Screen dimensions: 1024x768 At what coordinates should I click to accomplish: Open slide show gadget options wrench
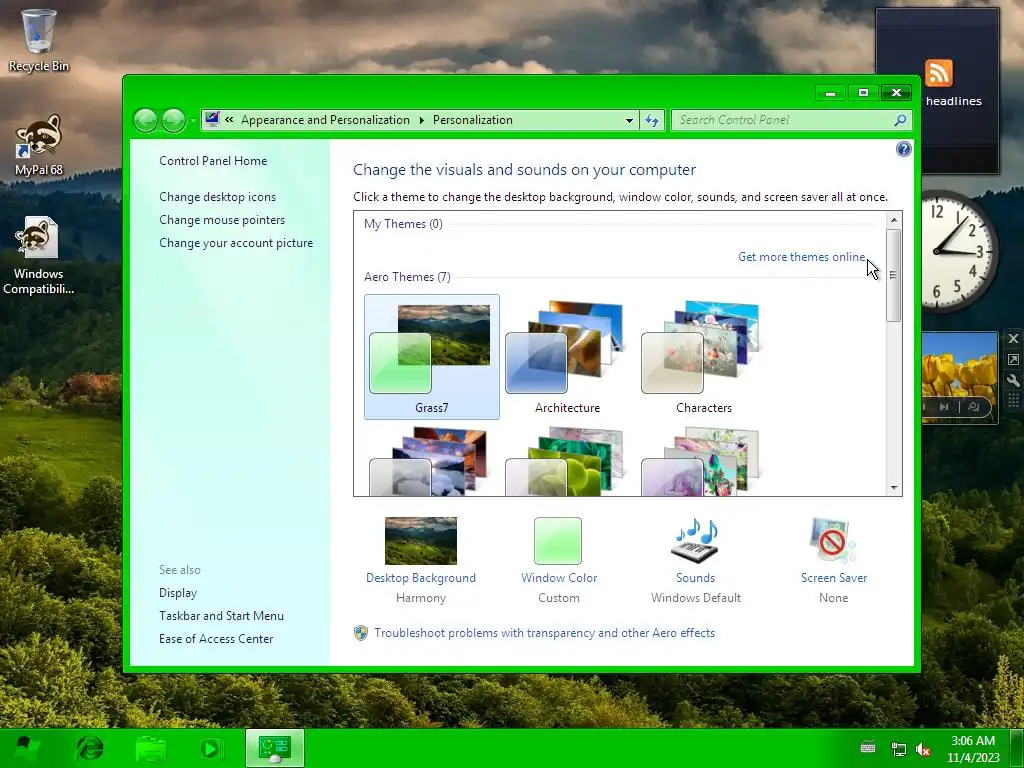tap(1013, 380)
